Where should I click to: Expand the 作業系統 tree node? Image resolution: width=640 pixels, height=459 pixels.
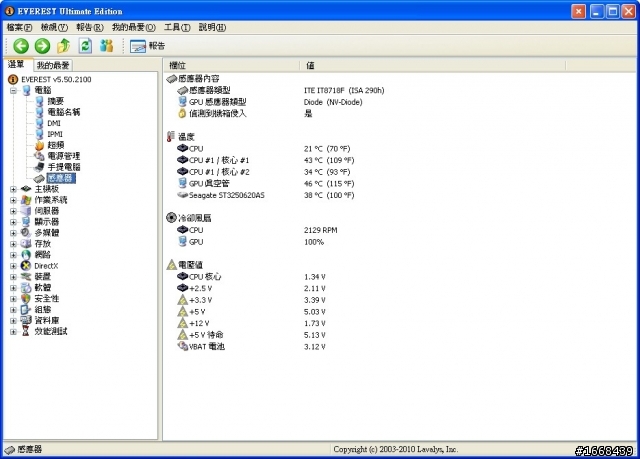click(13, 200)
